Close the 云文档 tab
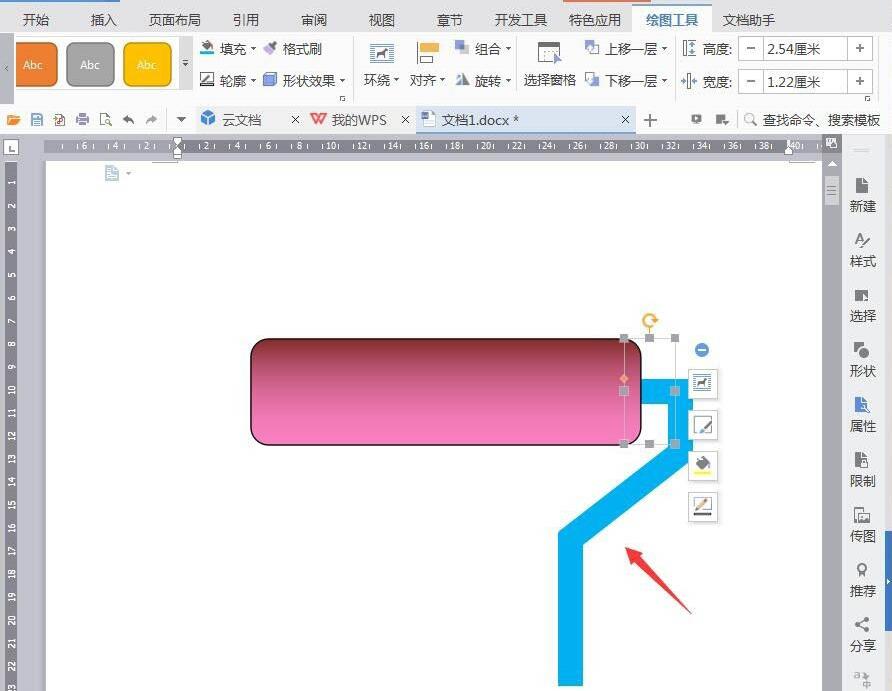Viewport: 892px width, 691px height. (295, 119)
